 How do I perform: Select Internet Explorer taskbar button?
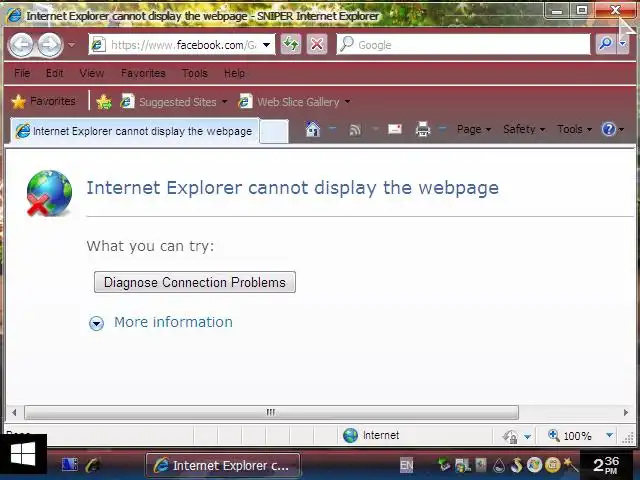(x=223, y=465)
